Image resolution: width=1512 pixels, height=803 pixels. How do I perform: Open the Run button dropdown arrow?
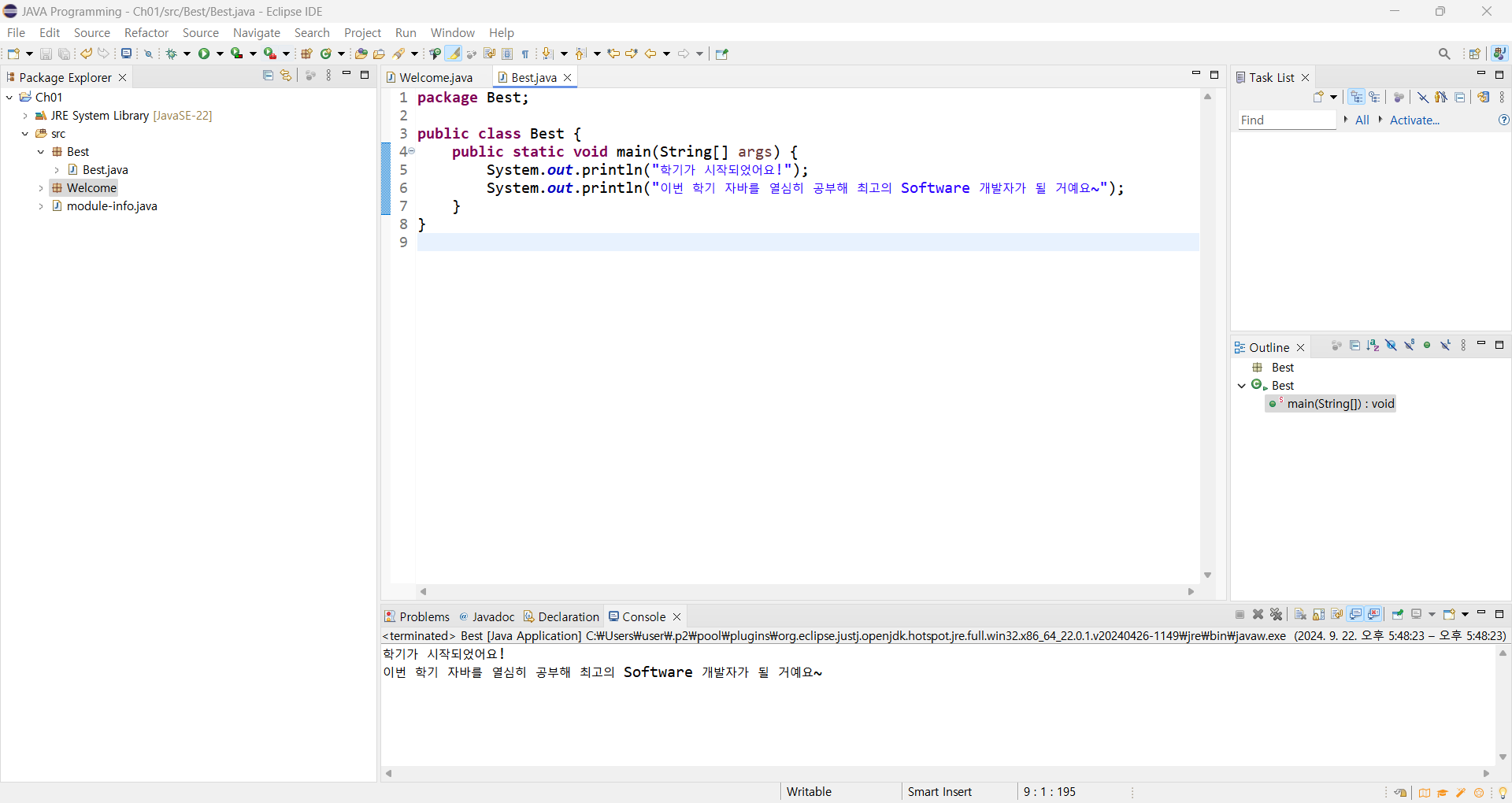coord(220,54)
